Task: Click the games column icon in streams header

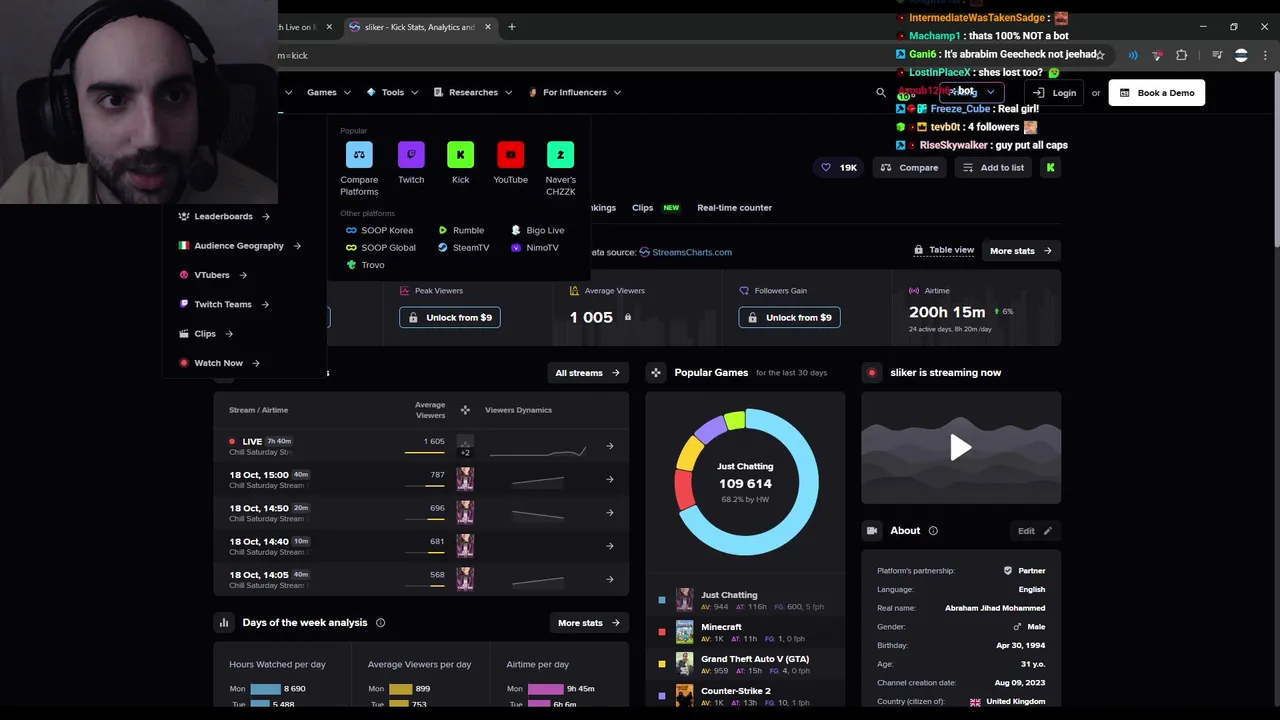Action: [x=465, y=410]
